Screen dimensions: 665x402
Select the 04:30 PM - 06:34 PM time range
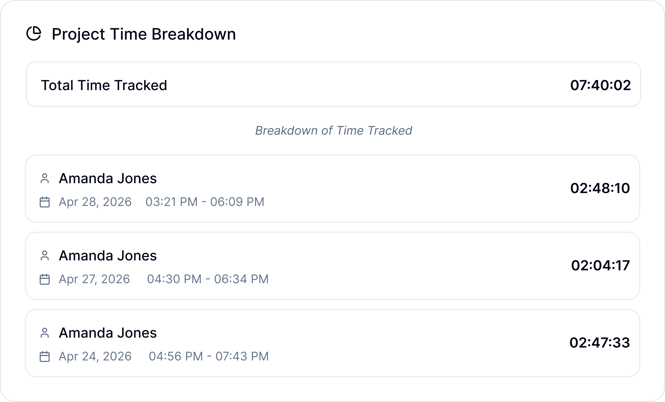(x=208, y=279)
